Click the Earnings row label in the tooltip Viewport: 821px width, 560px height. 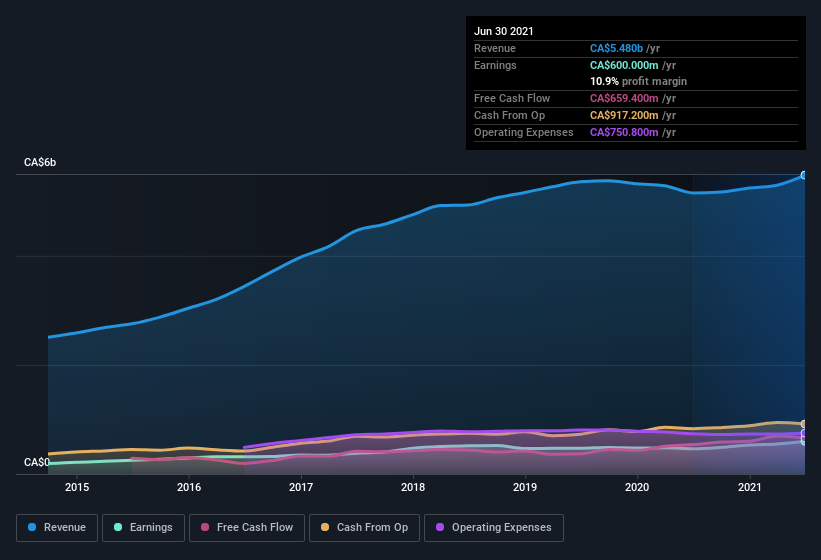tap(495, 65)
